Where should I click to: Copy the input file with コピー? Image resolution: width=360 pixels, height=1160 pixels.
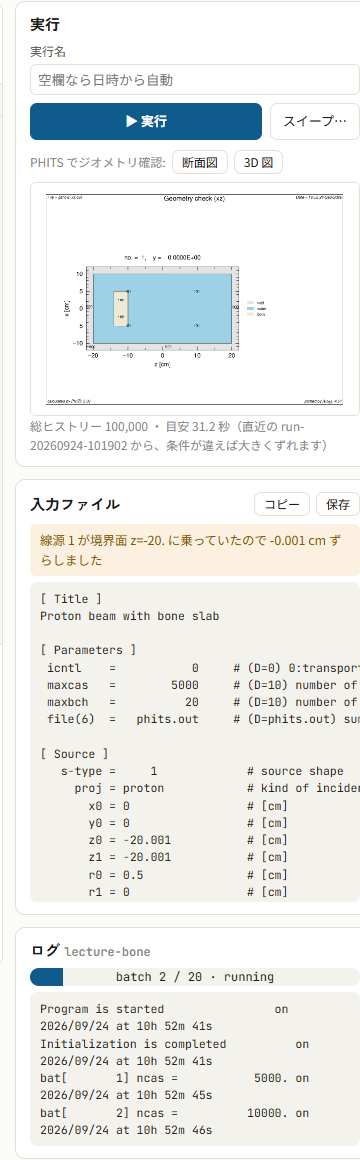click(282, 505)
